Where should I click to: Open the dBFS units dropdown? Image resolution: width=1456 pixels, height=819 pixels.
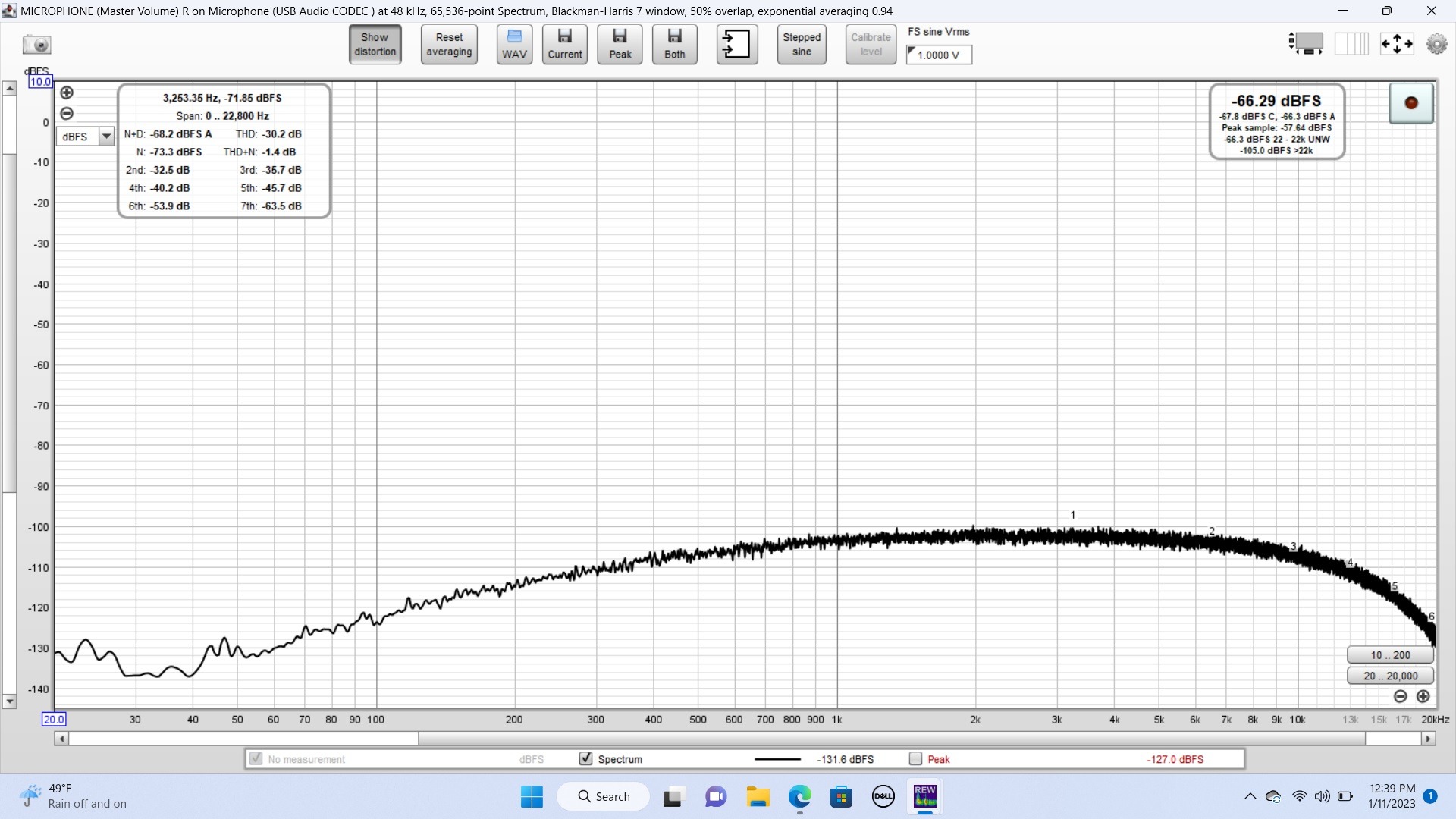tap(85, 136)
